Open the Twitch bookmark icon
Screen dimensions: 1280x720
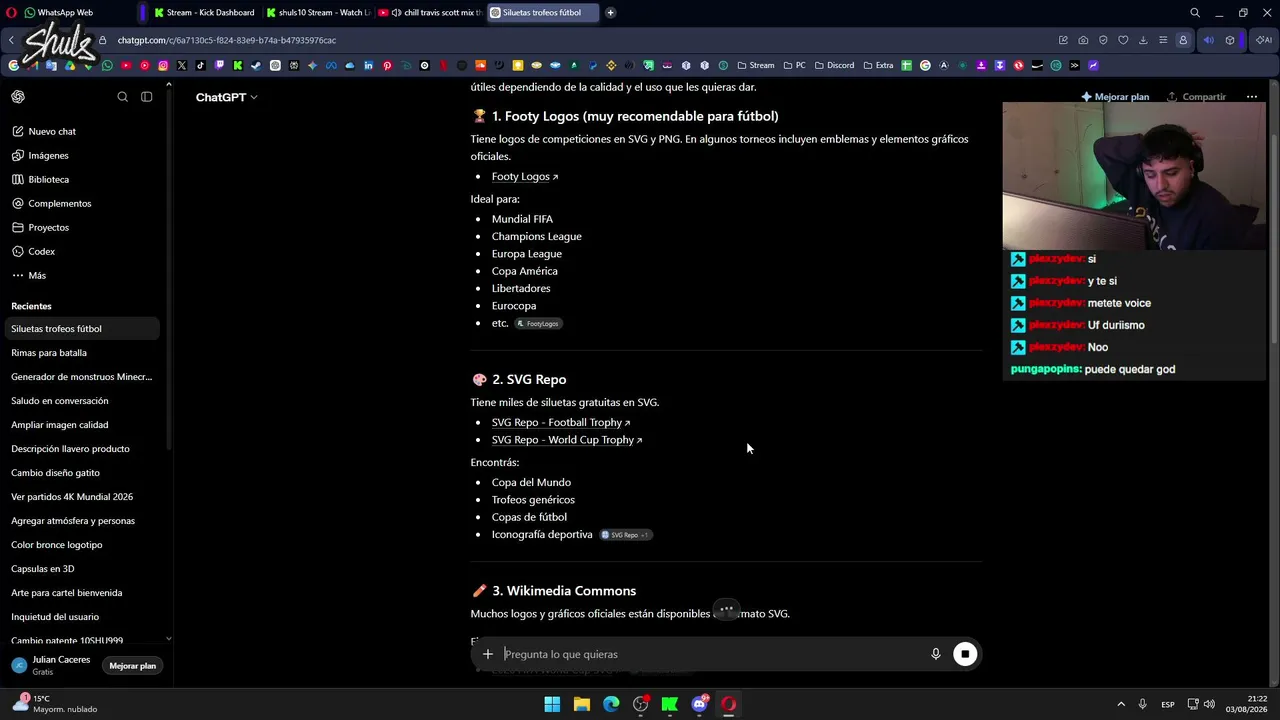tap(219, 66)
